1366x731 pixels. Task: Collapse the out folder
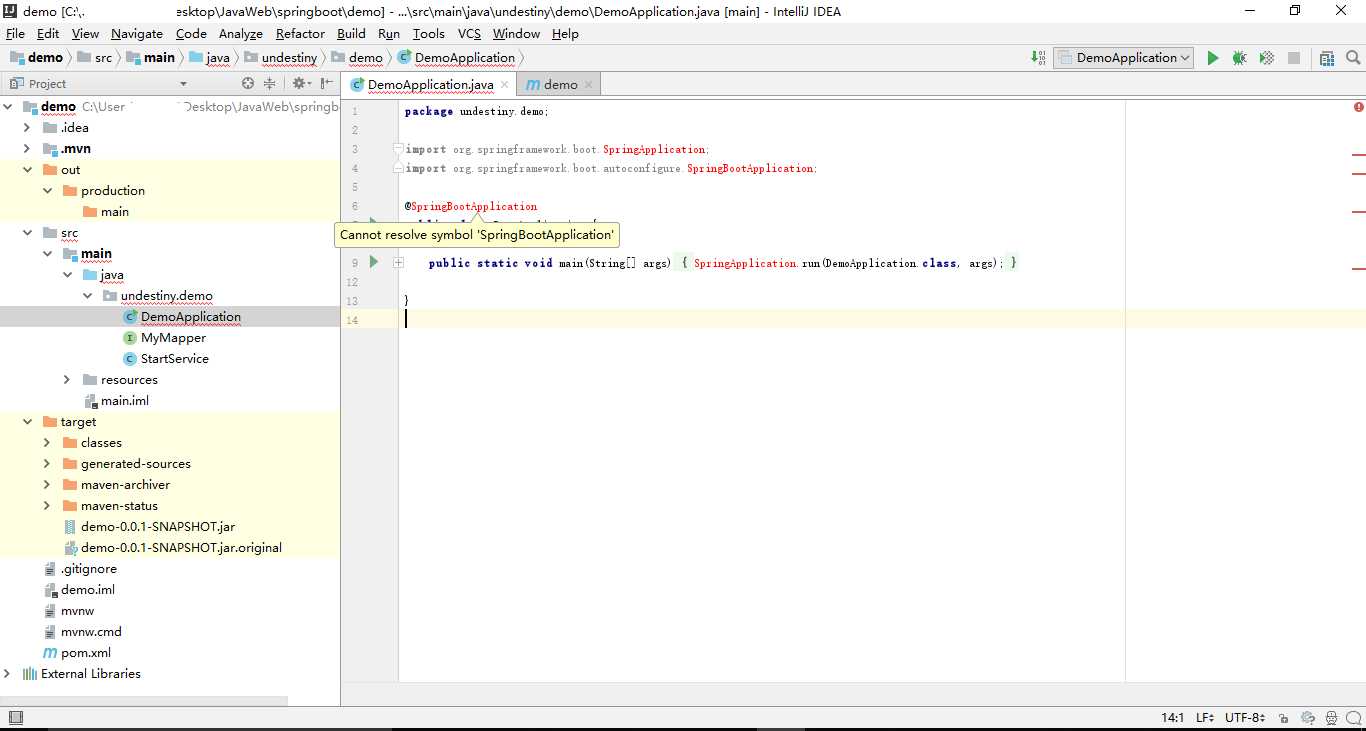click(x=27, y=170)
